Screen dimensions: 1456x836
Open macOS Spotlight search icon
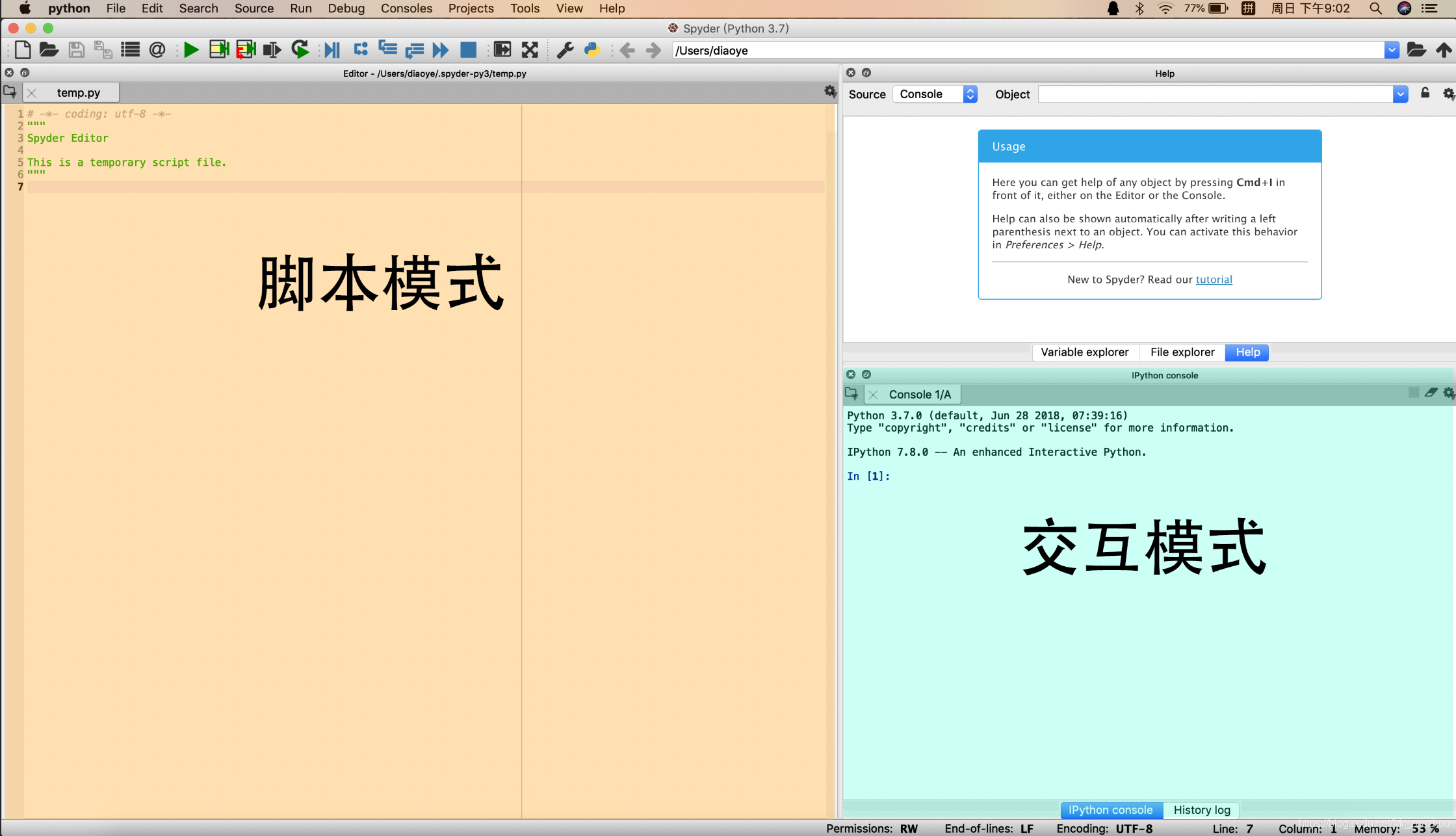(x=1375, y=8)
